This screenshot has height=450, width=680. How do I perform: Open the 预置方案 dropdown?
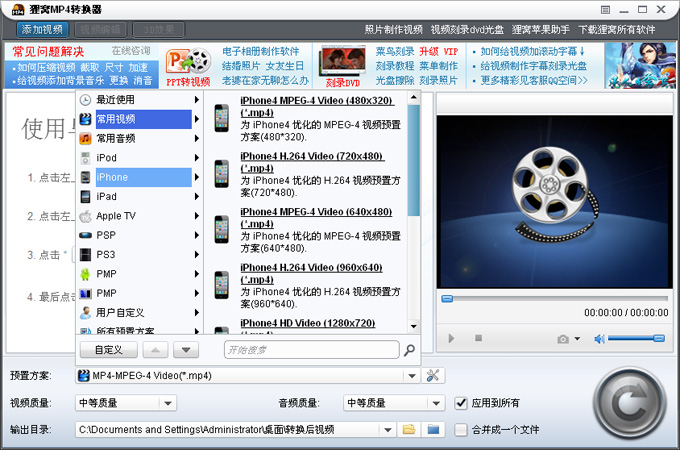coord(412,376)
